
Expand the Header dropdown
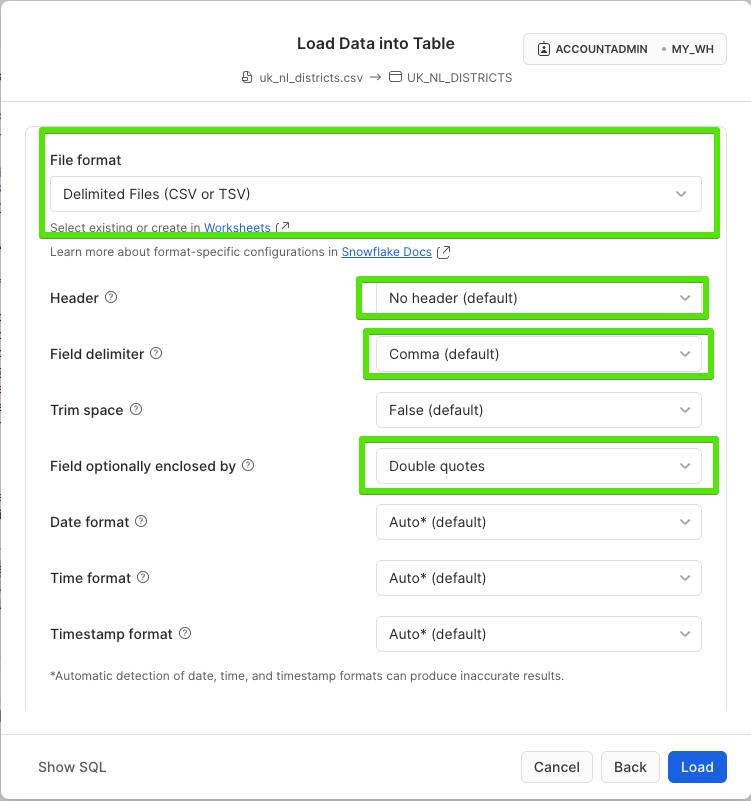coord(538,298)
